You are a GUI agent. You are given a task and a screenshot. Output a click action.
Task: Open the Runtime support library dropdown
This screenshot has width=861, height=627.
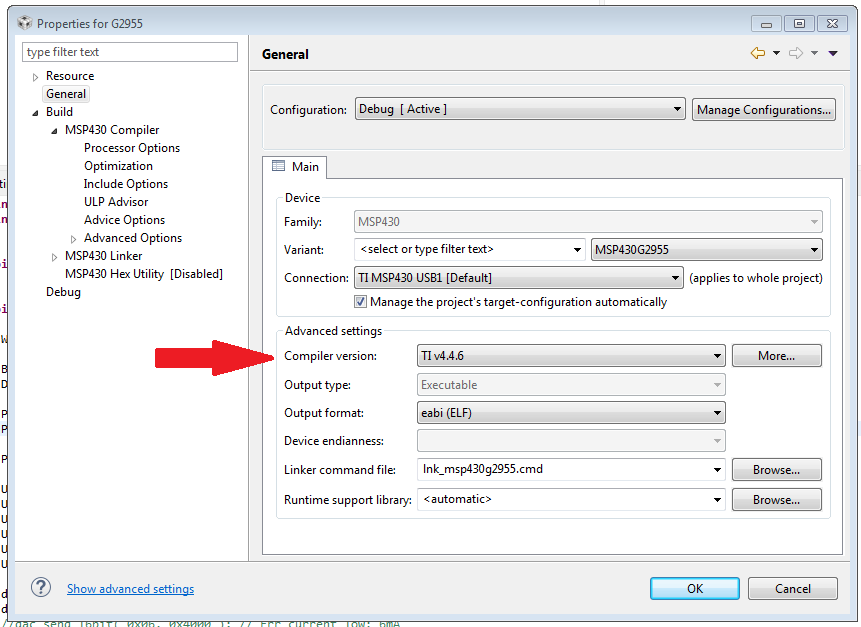coord(719,498)
